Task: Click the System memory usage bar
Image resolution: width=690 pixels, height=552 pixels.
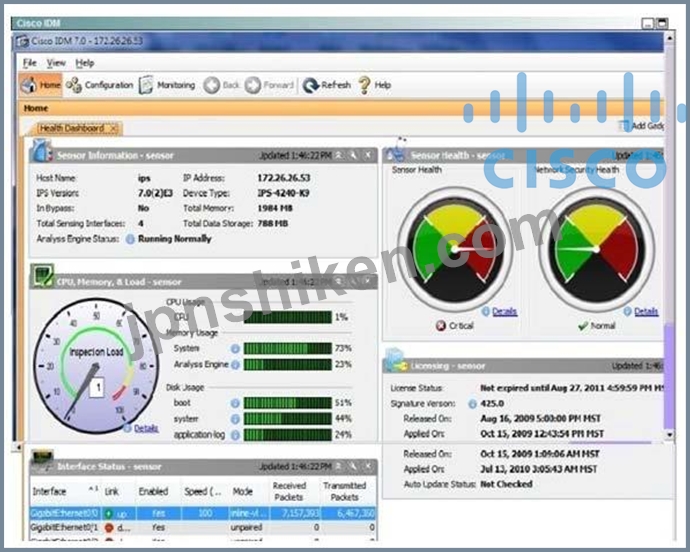Action: point(288,349)
